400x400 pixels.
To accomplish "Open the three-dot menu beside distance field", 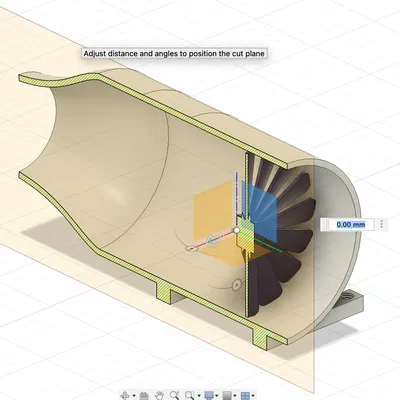I will point(382,224).
